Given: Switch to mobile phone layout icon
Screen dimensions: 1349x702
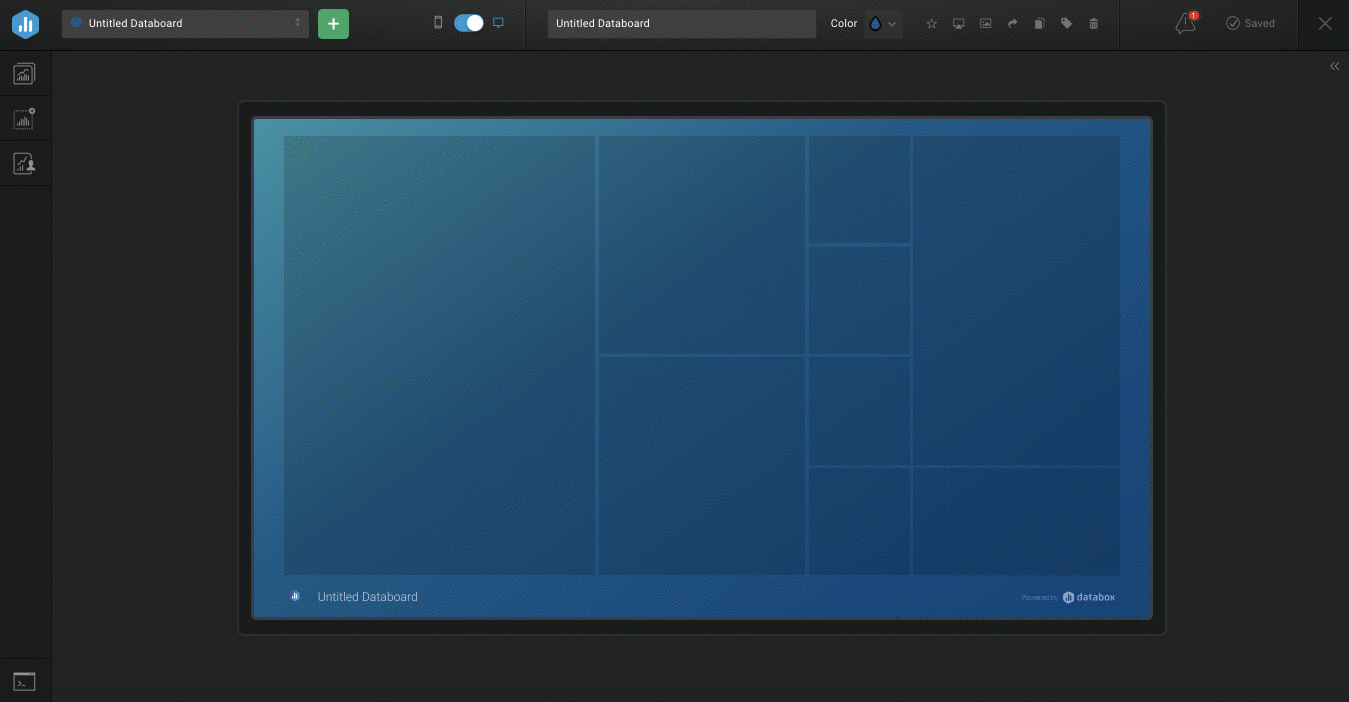Looking at the screenshot, I should (x=438, y=23).
